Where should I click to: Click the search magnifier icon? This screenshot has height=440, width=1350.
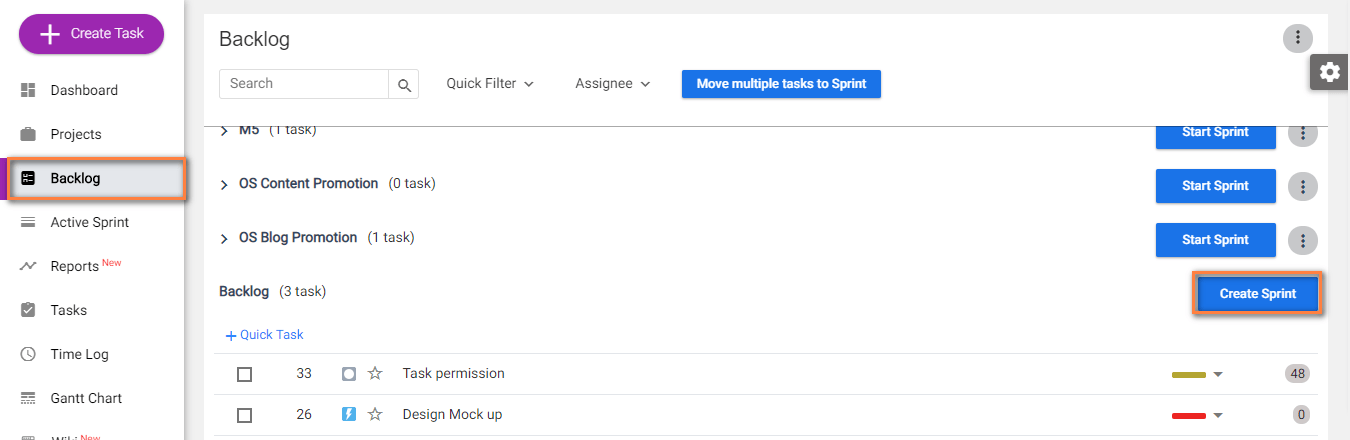point(404,85)
